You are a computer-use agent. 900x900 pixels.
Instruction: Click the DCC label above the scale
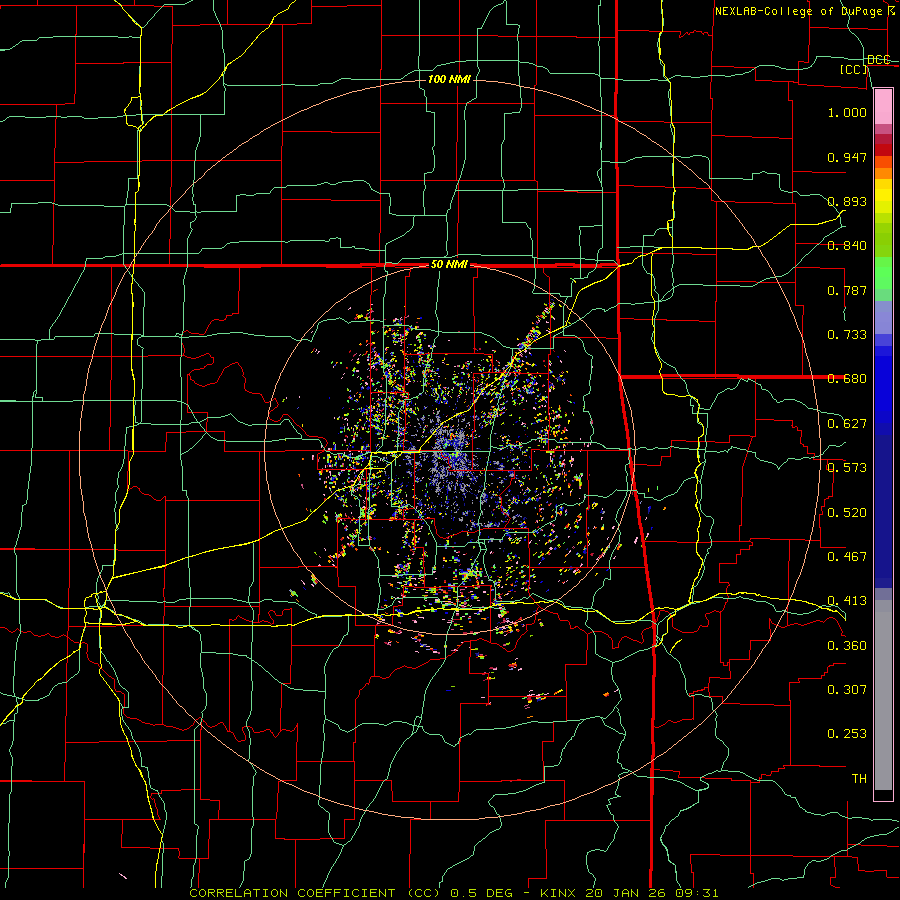click(878, 60)
